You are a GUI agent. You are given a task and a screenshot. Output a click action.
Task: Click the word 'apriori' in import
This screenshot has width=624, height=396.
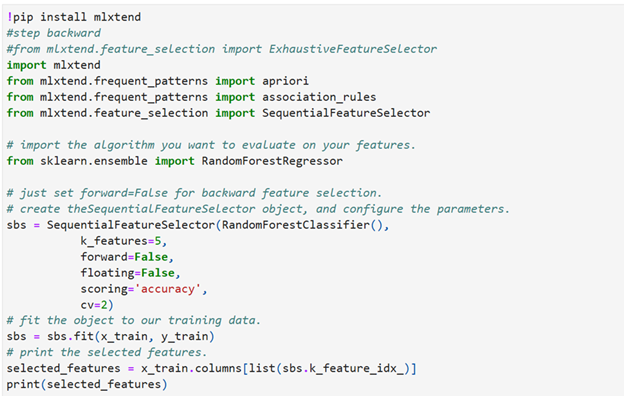coord(285,81)
